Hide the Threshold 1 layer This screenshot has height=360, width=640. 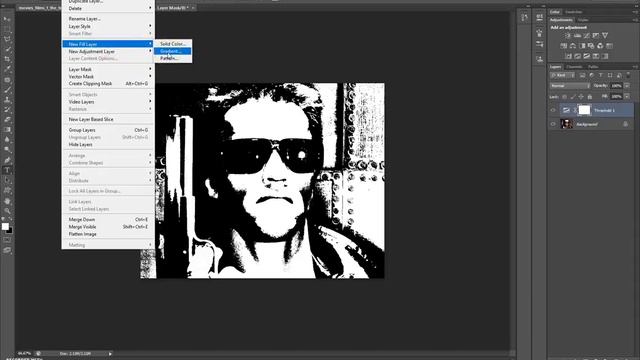[553, 110]
